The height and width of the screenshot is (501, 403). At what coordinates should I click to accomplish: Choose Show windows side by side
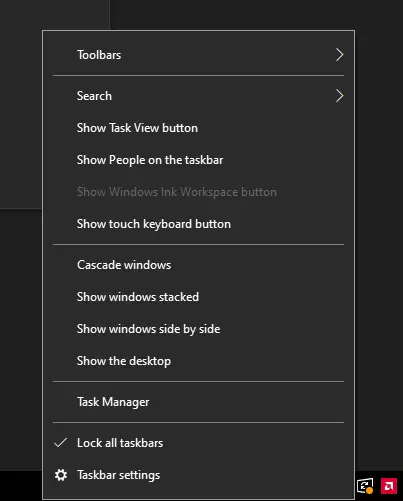[x=198, y=329]
